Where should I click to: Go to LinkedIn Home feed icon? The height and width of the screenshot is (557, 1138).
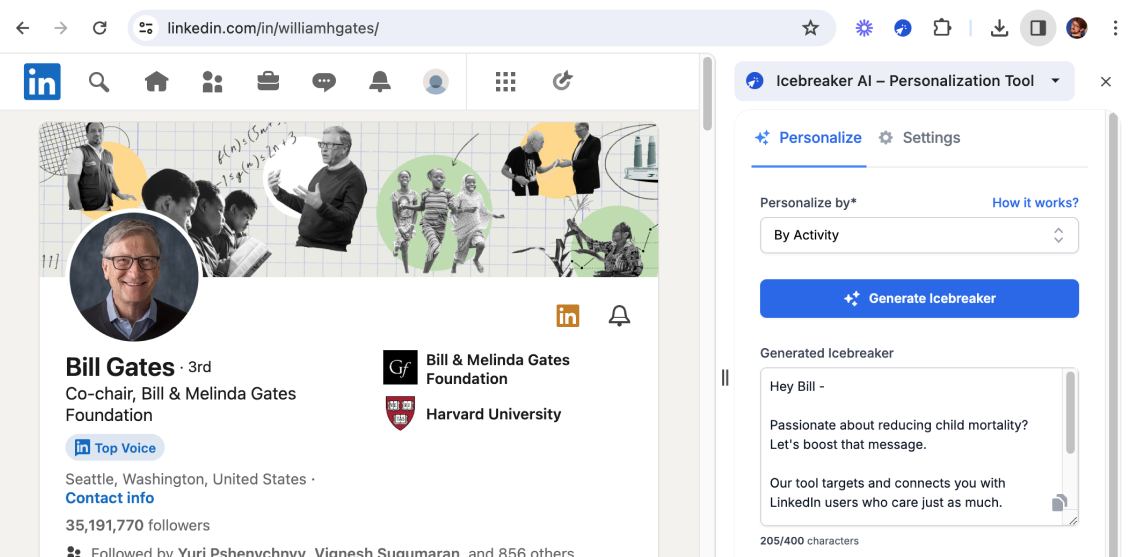[x=156, y=82]
